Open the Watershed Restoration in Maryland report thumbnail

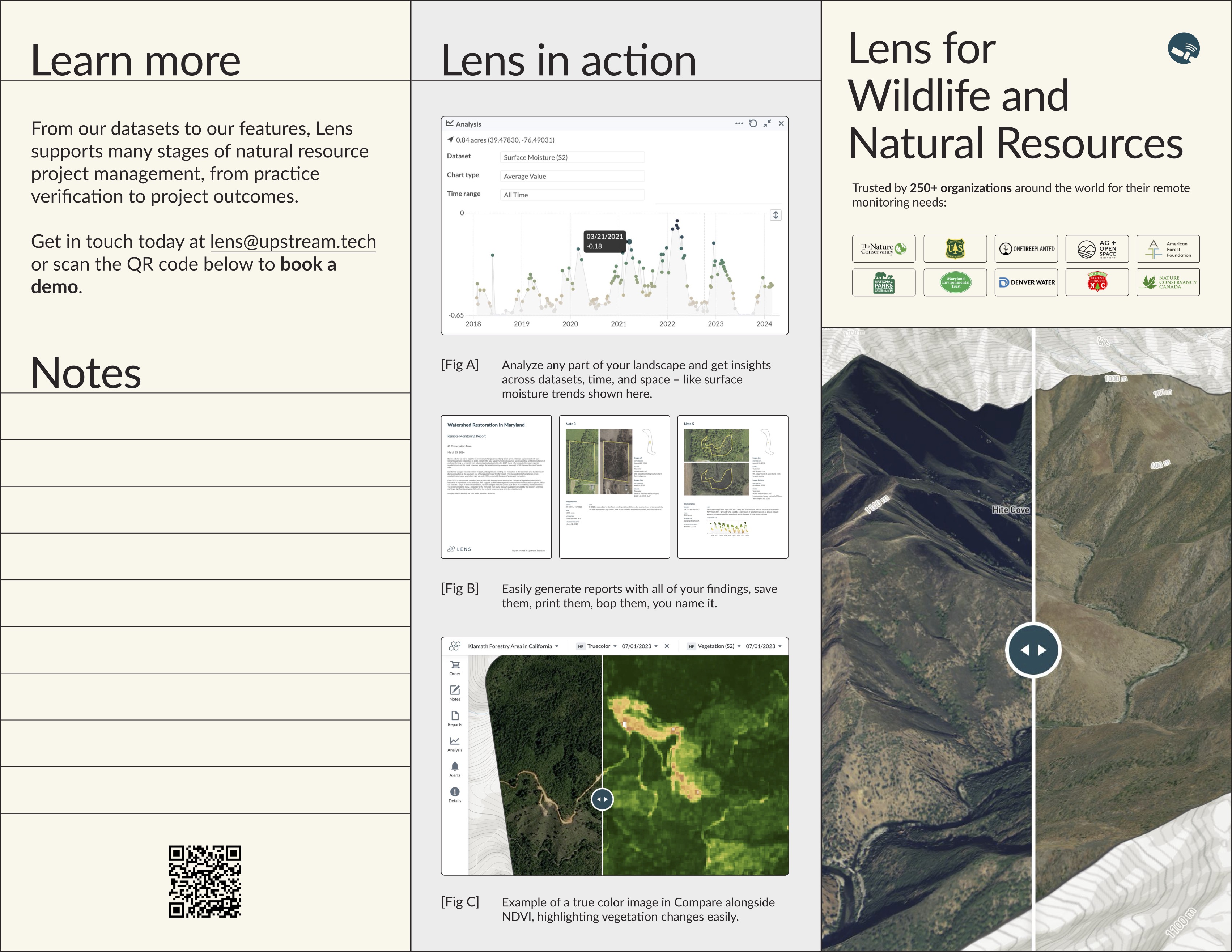pyautogui.click(x=496, y=487)
